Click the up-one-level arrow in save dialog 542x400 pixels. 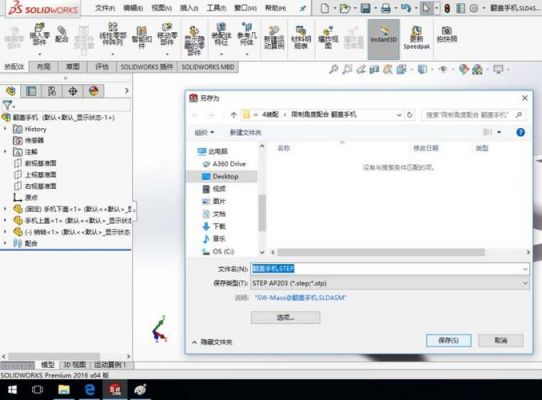(x=234, y=115)
